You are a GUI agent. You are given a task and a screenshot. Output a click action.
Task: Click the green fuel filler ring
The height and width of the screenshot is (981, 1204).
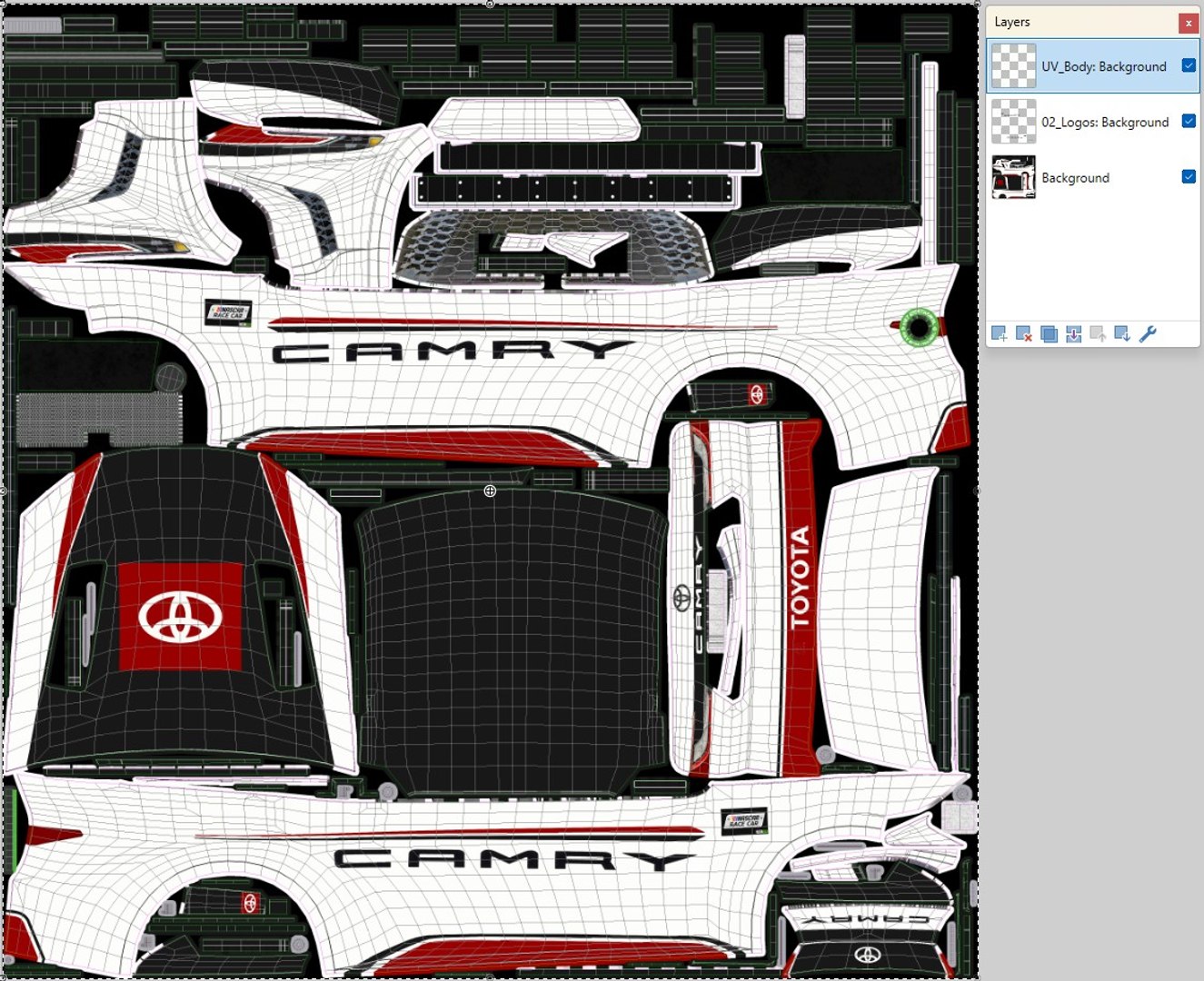pyautogui.click(x=919, y=326)
